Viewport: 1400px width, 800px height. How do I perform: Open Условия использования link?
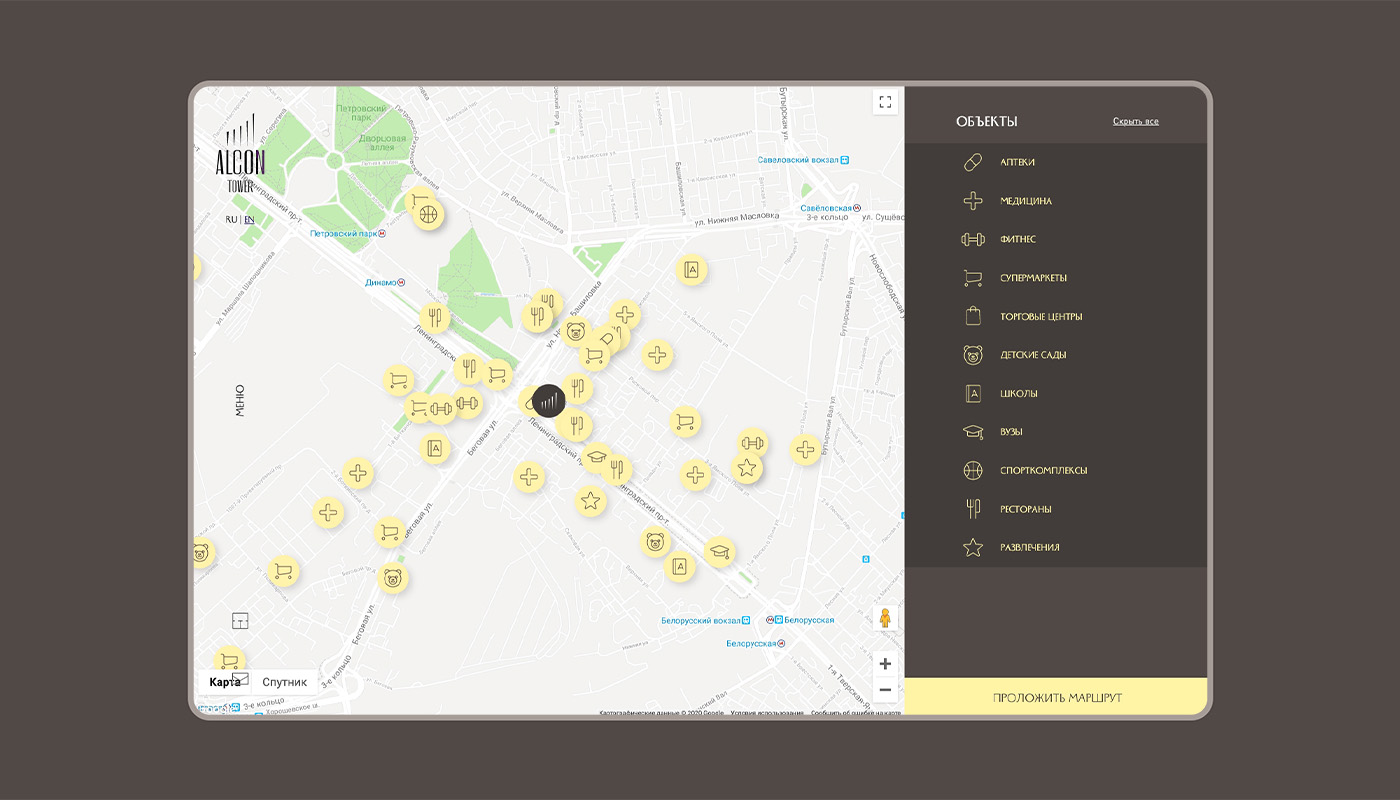tap(767, 713)
